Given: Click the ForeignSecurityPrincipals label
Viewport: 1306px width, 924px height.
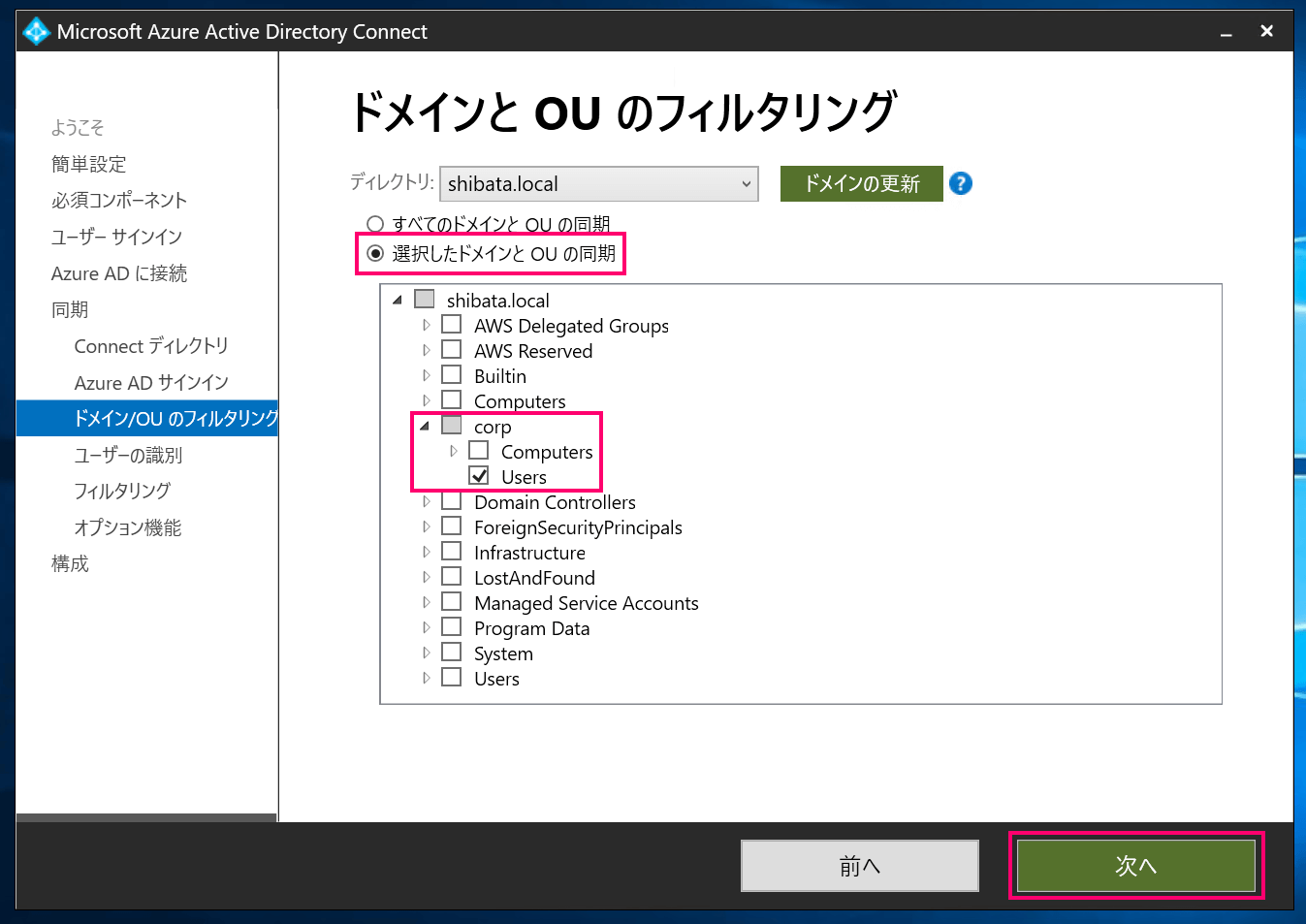Looking at the screenshot, I should point(578,527).
